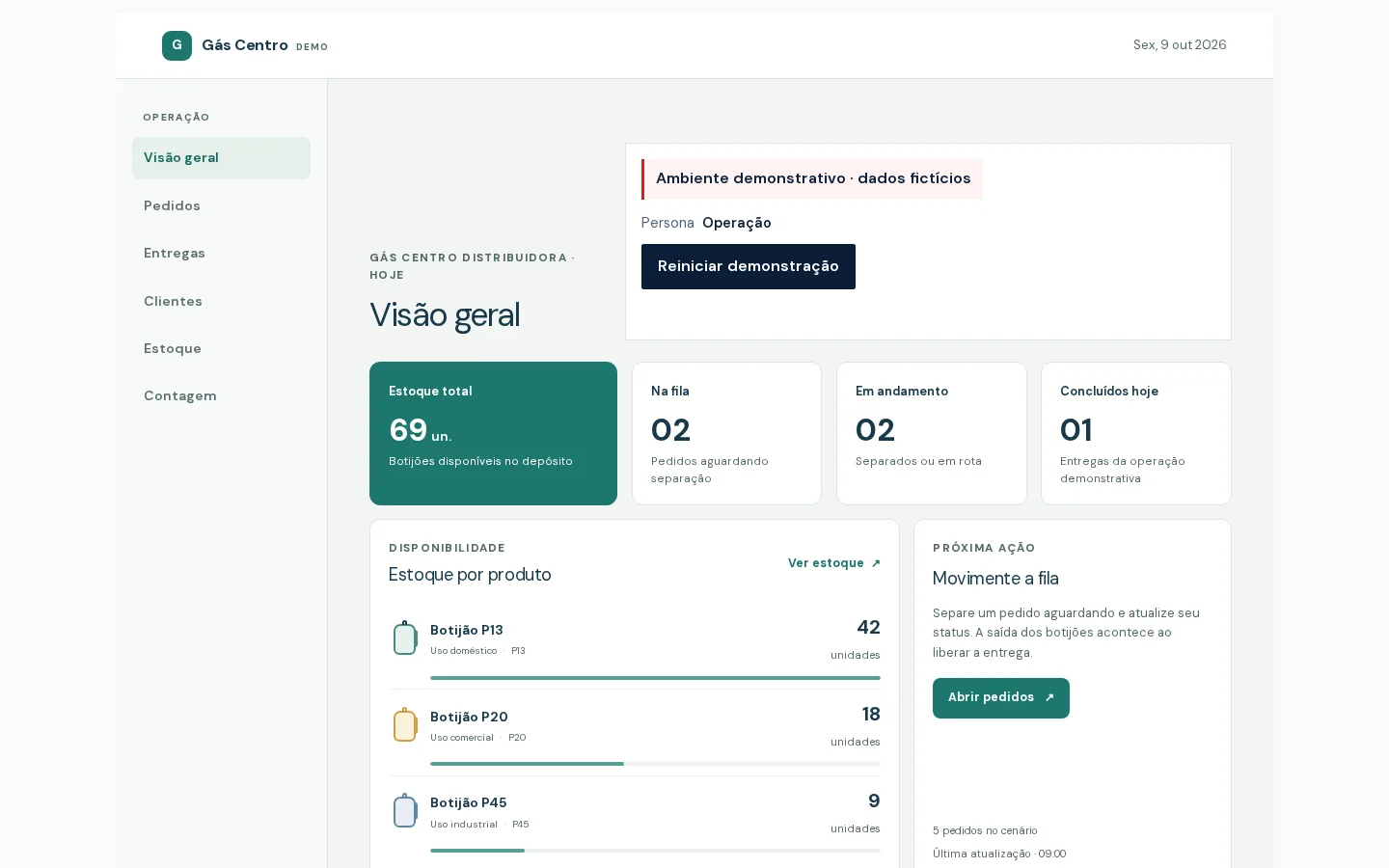The image size is (1389, 868).
Task: Open the Concluídos hoje 01 card
Action: pos(1136,433)
